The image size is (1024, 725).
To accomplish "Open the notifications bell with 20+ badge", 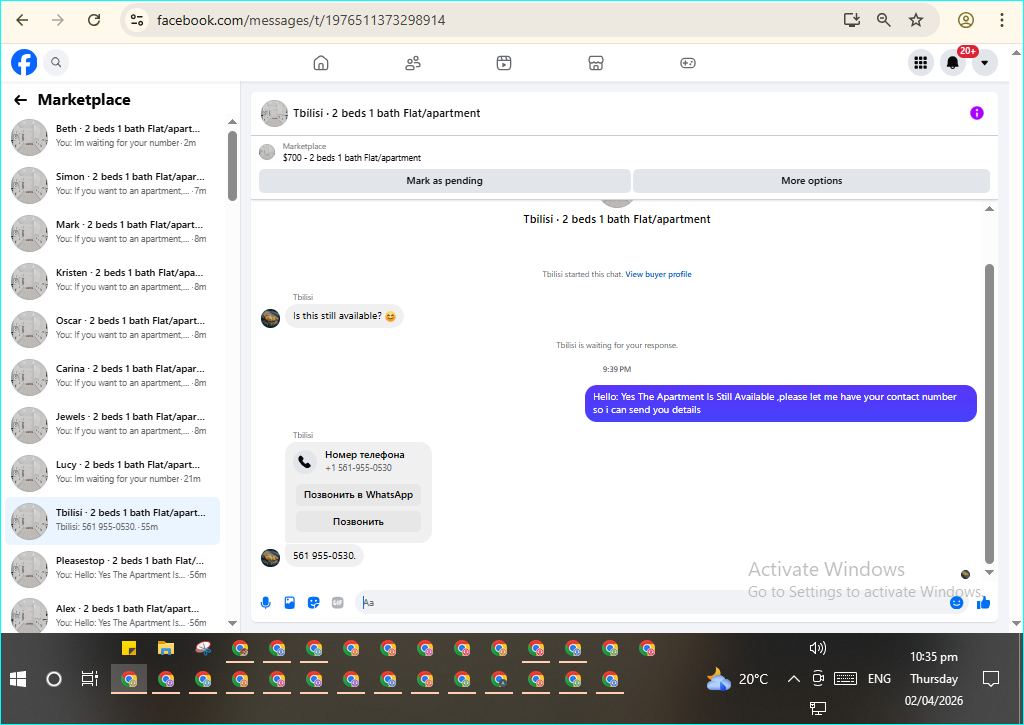I will click(x=953, y=63).
